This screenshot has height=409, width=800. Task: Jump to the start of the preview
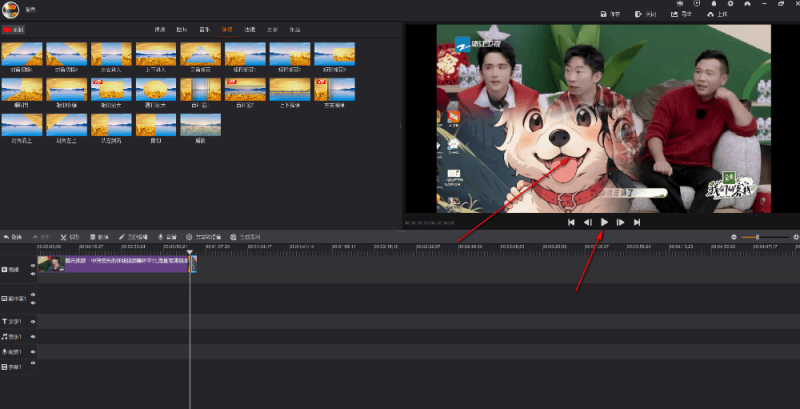point(571,222)
